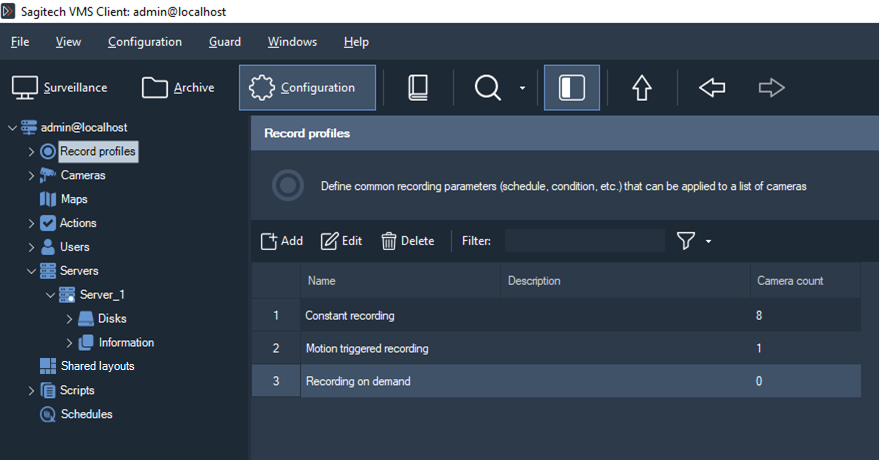The height and width of the screenshot is (461, 880).
Task: Open the Surveillance monitor view
Action: [60, 88]
